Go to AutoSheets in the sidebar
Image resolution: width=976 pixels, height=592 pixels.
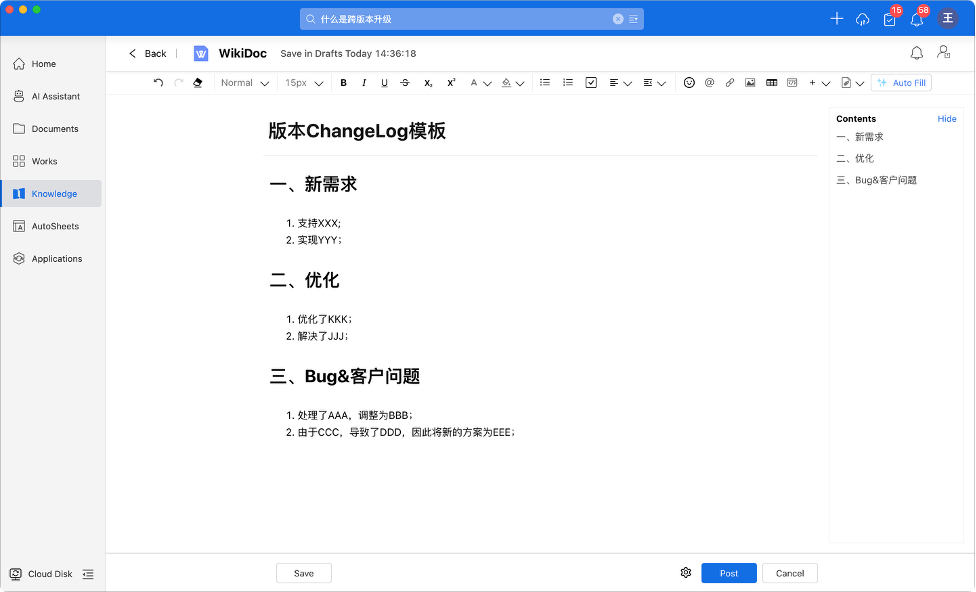pos(54,226)
